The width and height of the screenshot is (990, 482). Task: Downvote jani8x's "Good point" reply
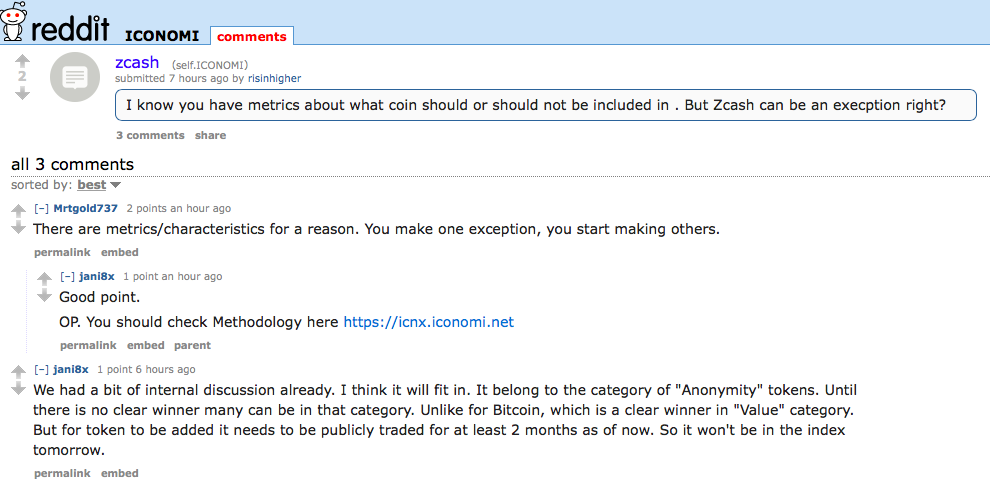click(x=44, y=296)
